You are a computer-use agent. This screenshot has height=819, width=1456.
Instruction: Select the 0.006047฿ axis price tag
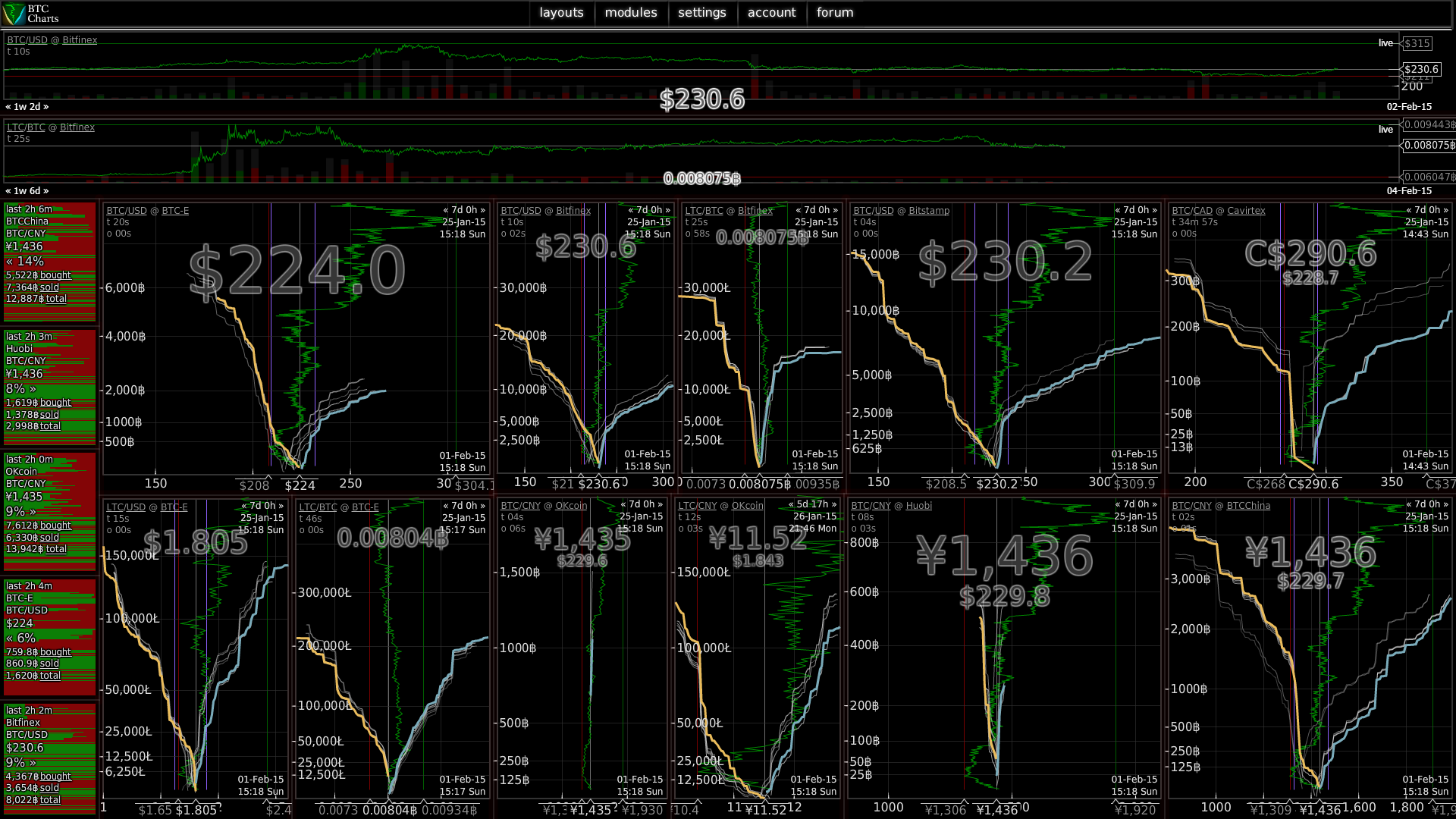pos(1429,177)
